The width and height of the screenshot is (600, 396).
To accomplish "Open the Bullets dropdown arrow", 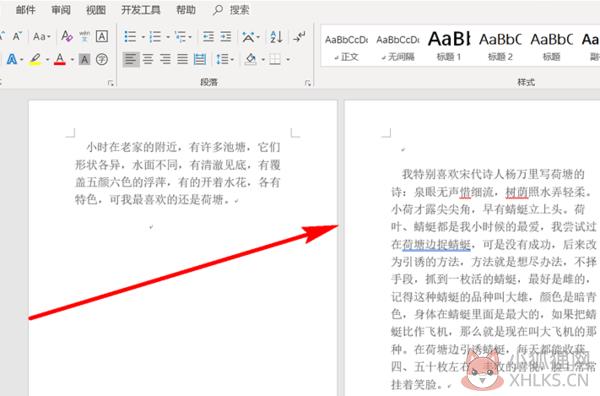I will point(143,37).
